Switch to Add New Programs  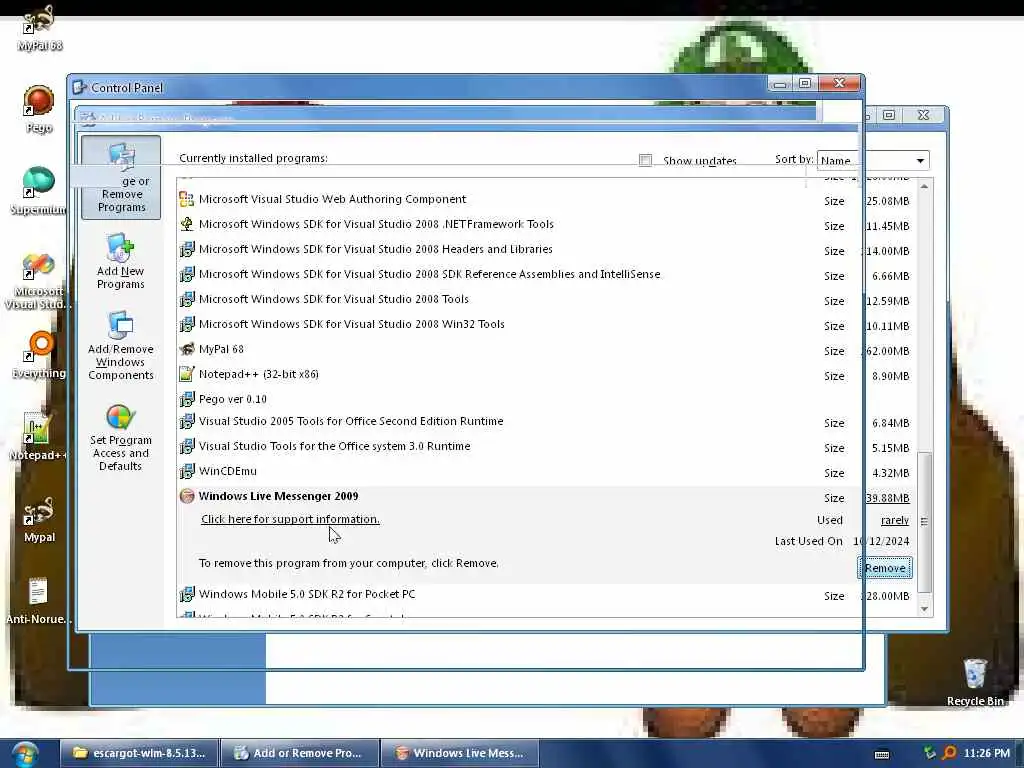pos(120,261)
